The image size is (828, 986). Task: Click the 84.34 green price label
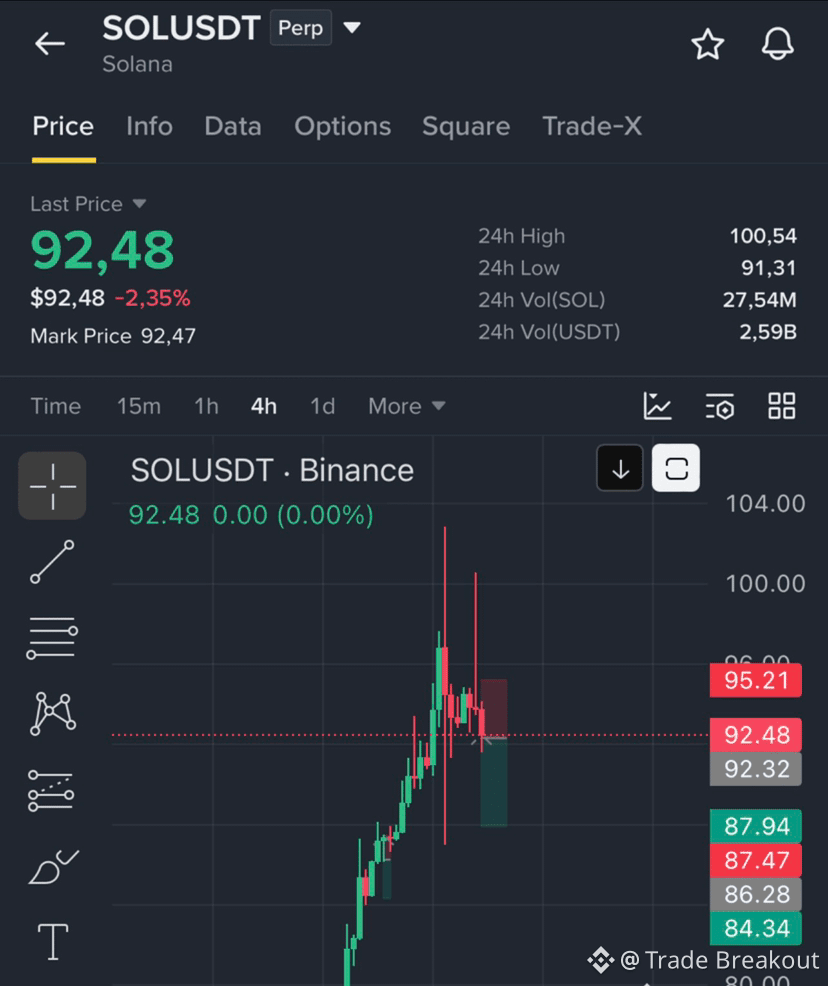(x=756, y=928)
